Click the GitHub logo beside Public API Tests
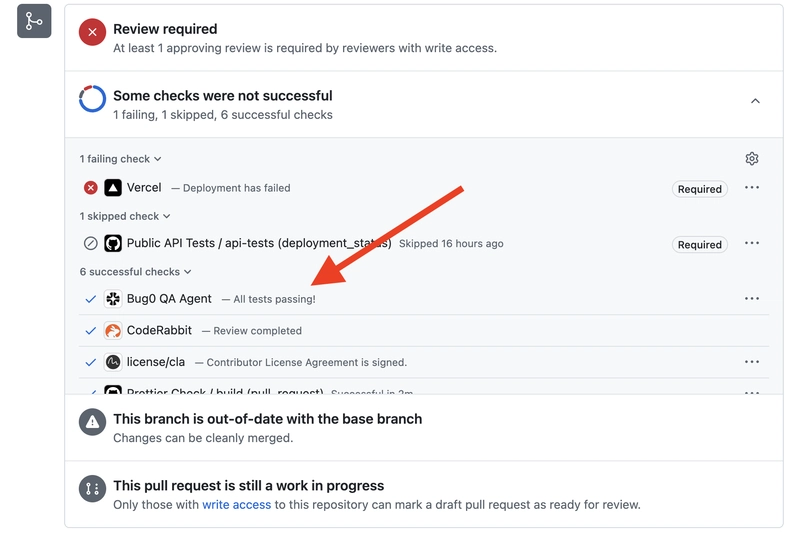 (x=113, y=243)
